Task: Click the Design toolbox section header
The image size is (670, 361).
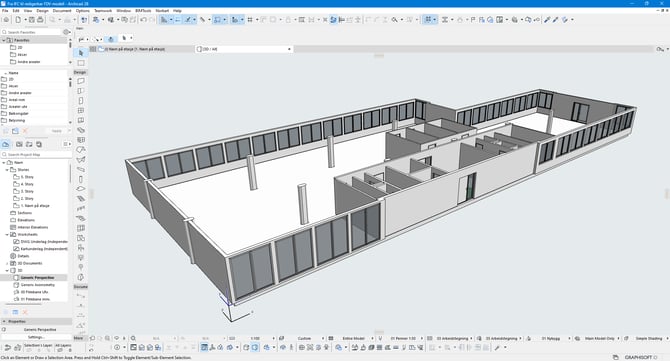Action: 80,72
